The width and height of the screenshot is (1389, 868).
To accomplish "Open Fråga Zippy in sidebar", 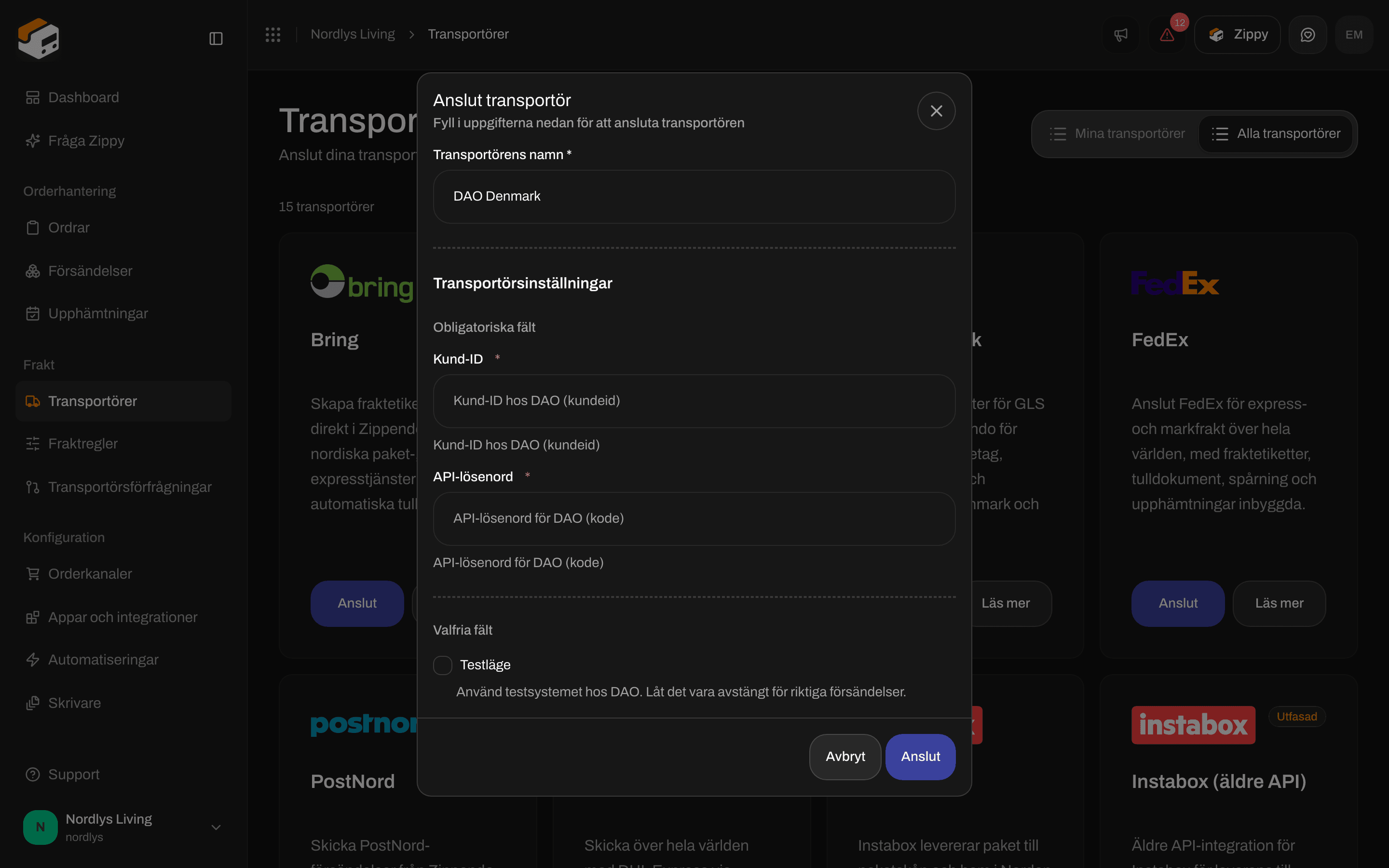I will (x=123, y=141).
